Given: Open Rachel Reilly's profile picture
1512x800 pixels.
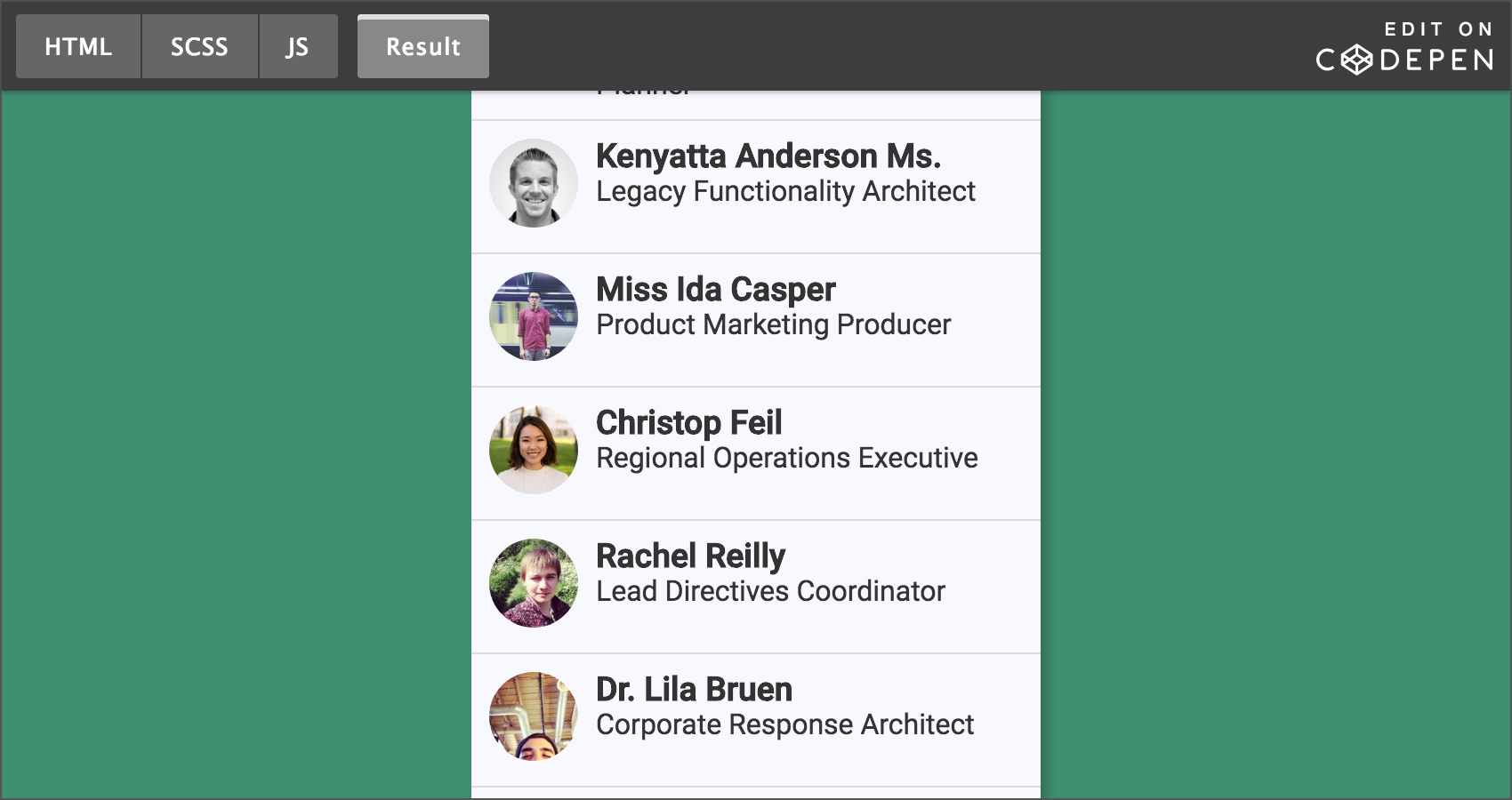Looking at the screenshot, I should click(x=534, y=583).
